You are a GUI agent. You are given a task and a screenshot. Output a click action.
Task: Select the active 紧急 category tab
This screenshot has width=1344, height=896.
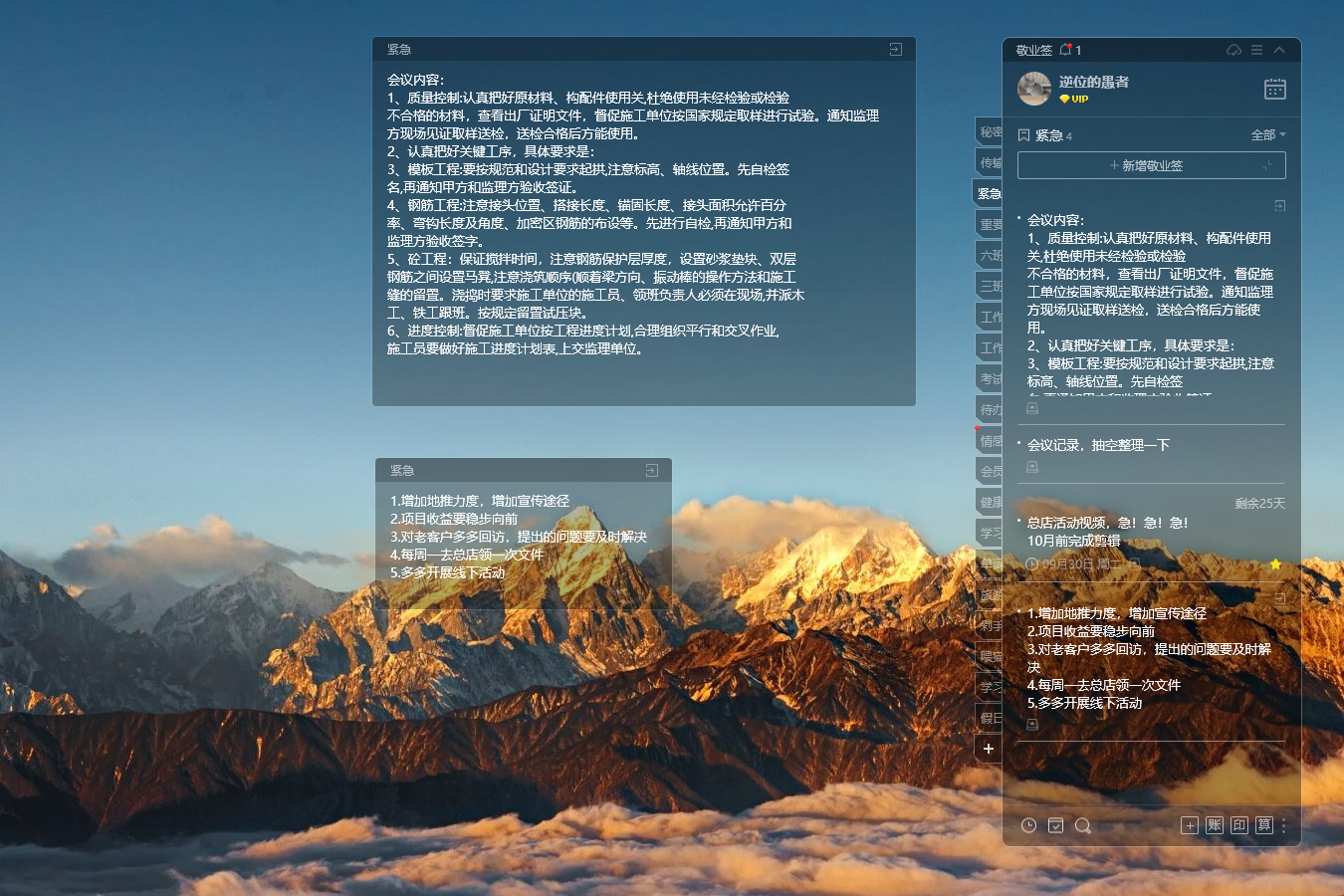point(988,193)
